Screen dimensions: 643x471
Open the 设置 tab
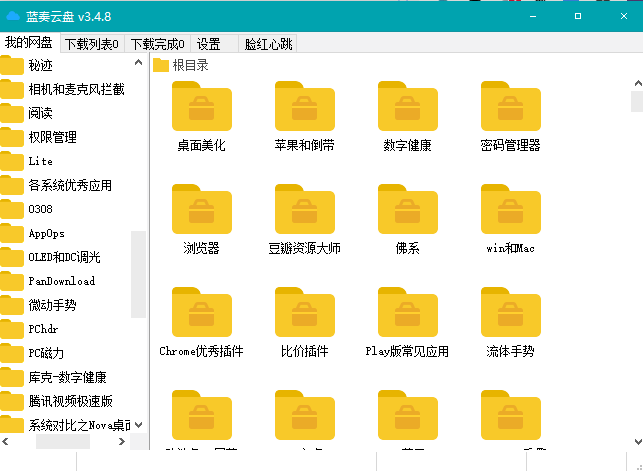(214, 44)
